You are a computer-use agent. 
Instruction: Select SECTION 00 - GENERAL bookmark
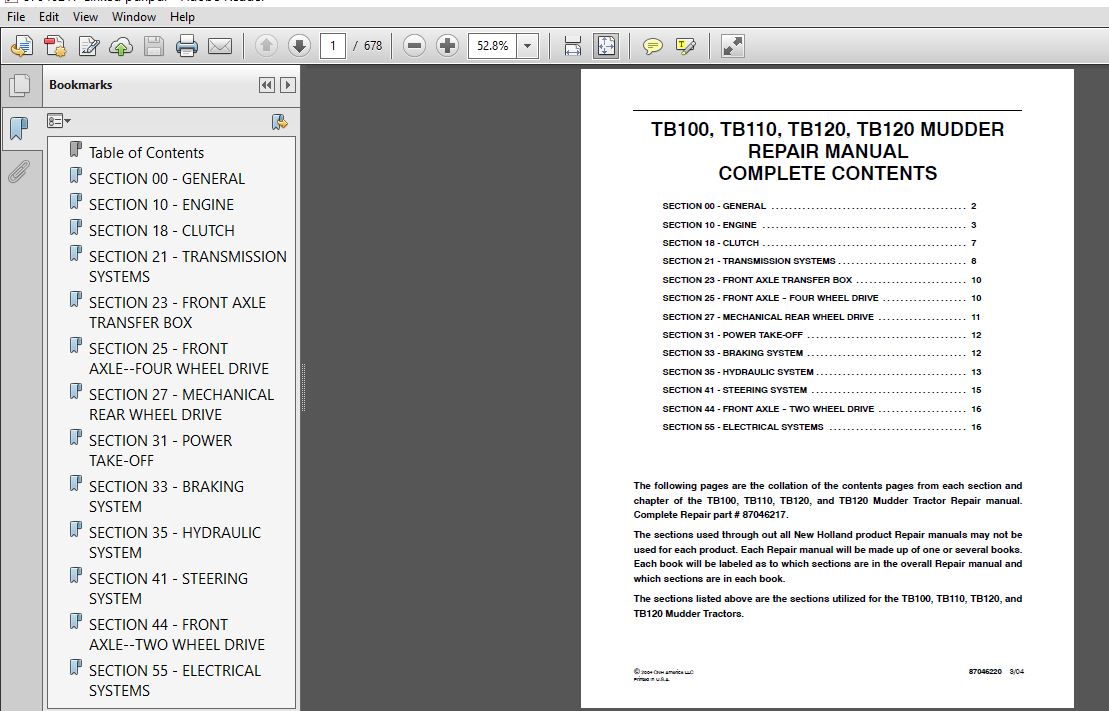click(166, 179)
